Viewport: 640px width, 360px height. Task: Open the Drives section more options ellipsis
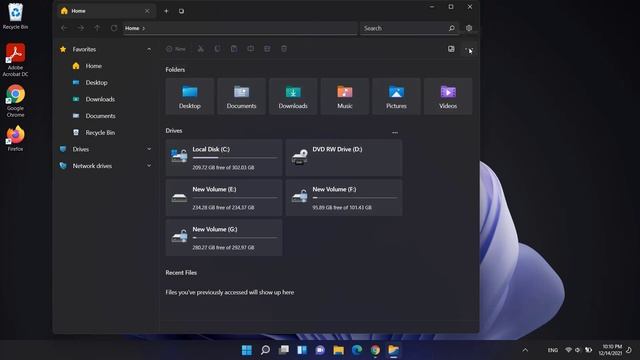(395, 132)
